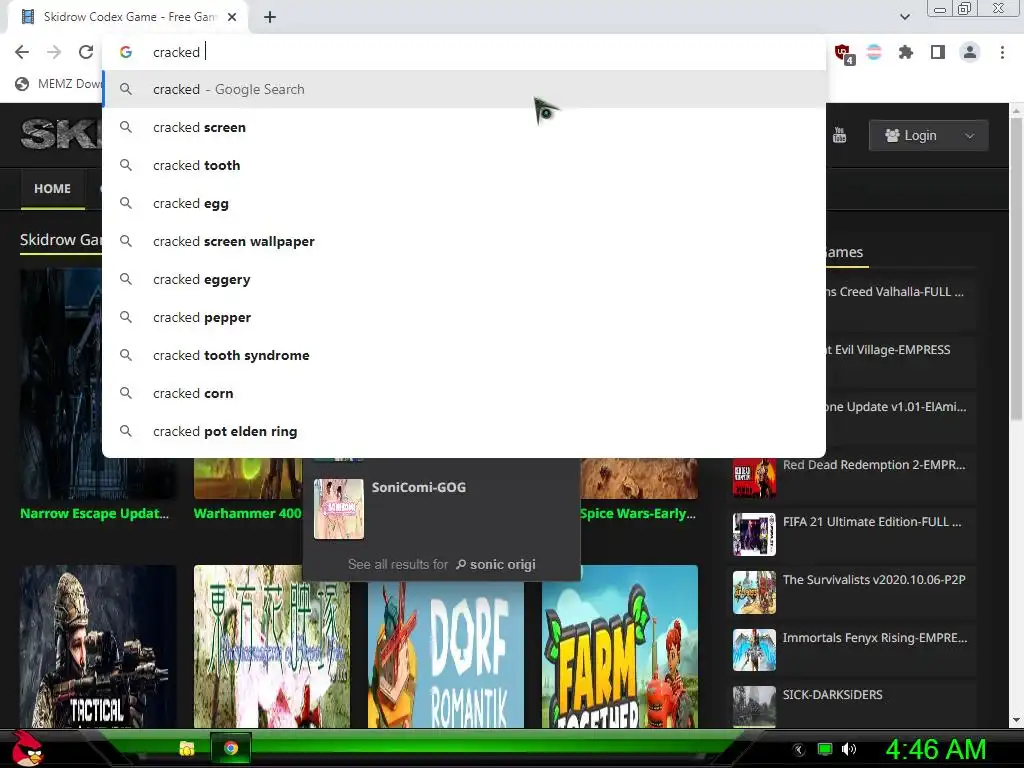
Task: Go back with the browser back arrow
Action: coord(22,52)
